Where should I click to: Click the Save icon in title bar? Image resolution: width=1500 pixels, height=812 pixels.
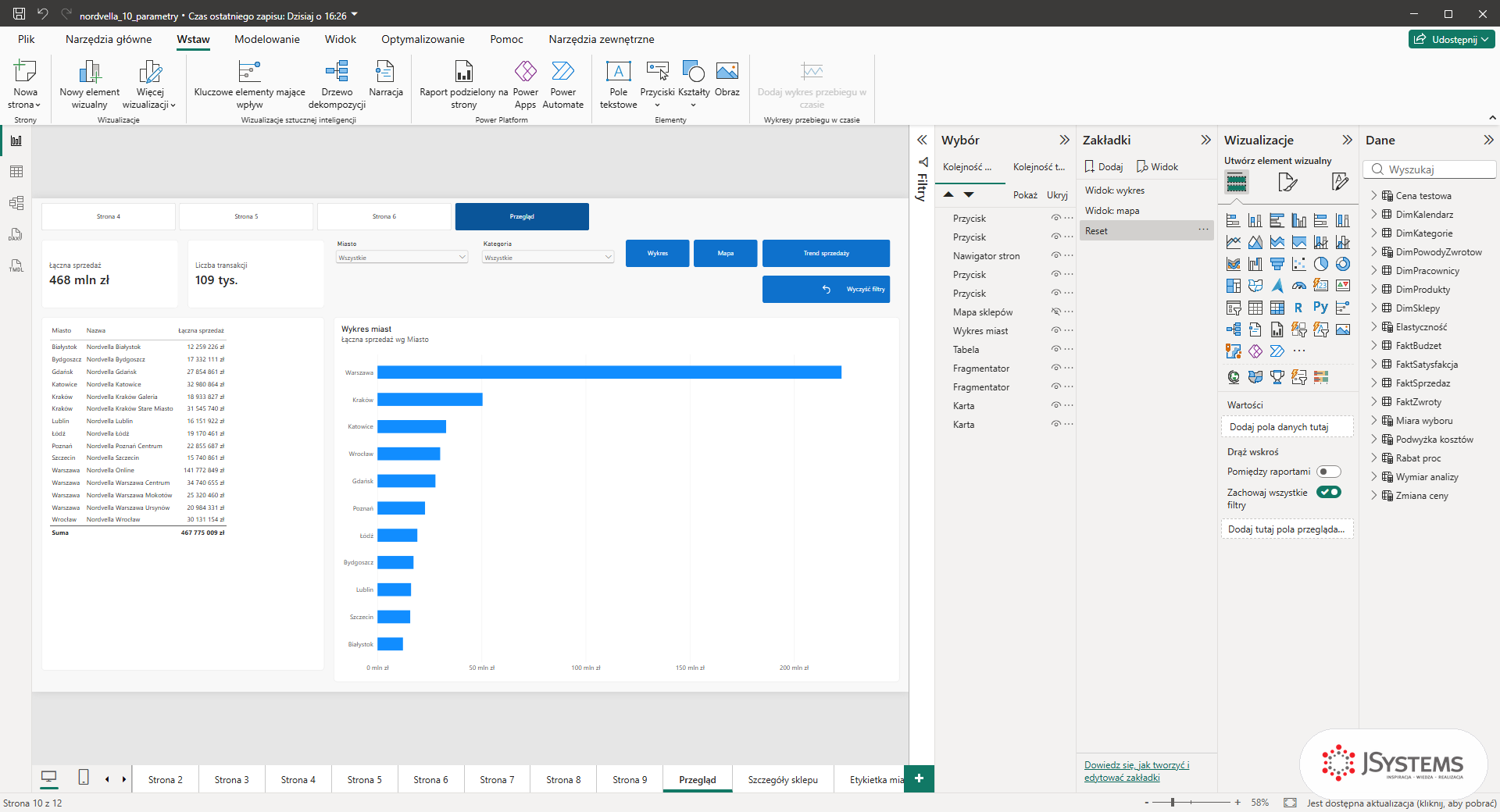pyautogui.click(x=19, y=14)
